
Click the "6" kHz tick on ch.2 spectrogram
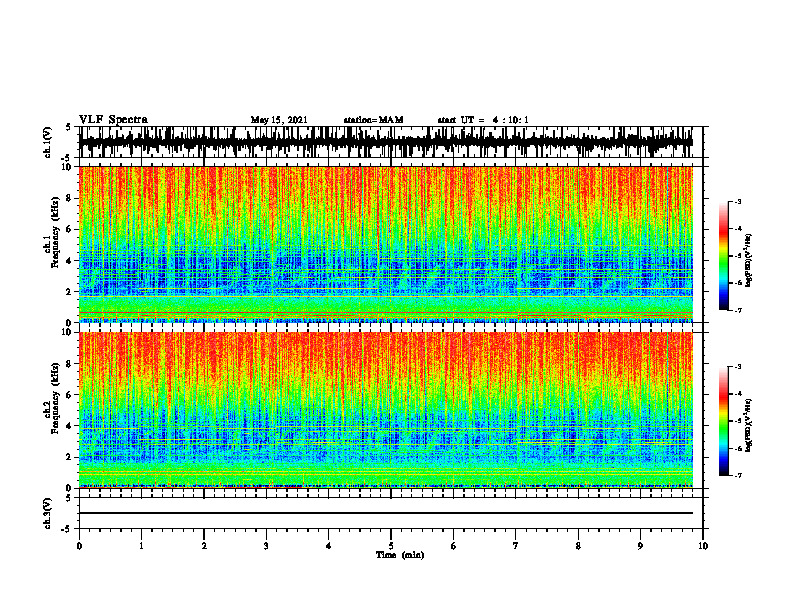(x=70, y=395)
